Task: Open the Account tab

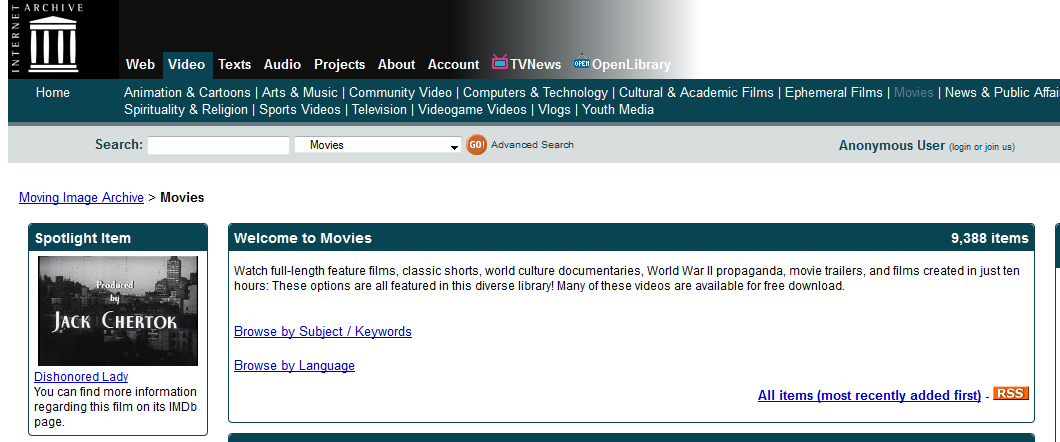Action: pyautogui.click(x=454, y=65)
